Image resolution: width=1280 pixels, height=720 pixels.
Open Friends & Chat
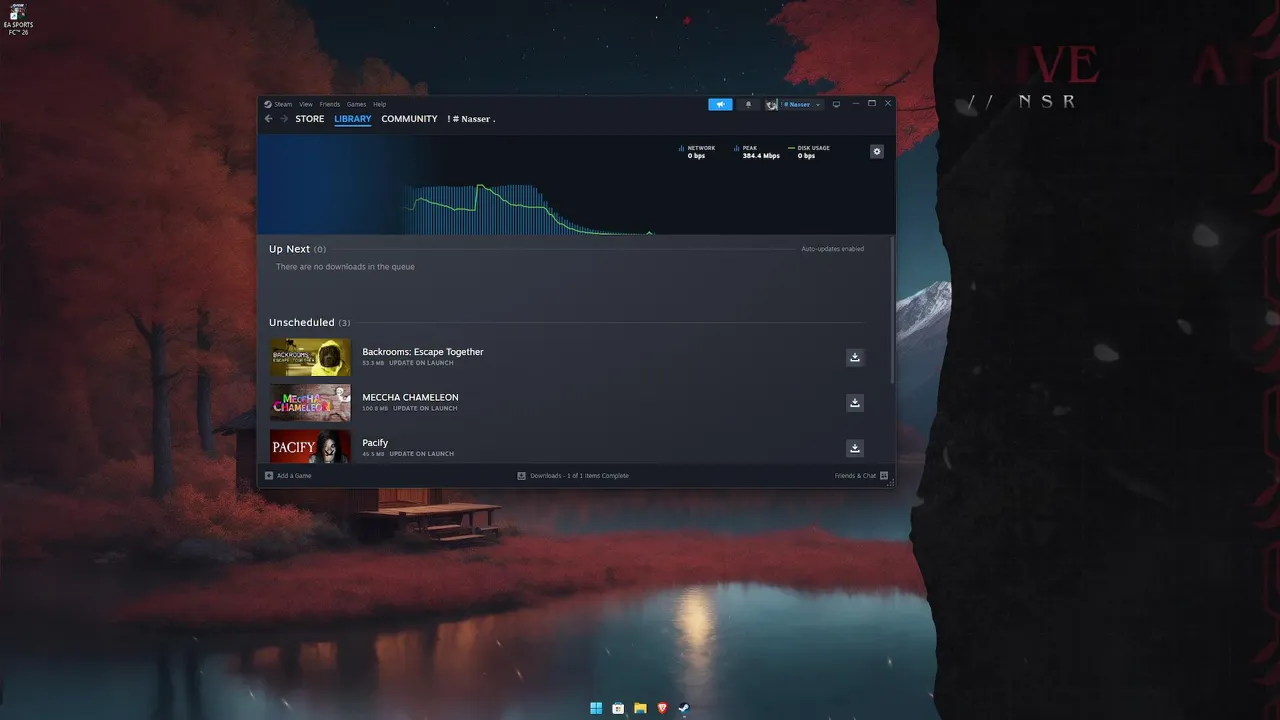coord(861,476)
